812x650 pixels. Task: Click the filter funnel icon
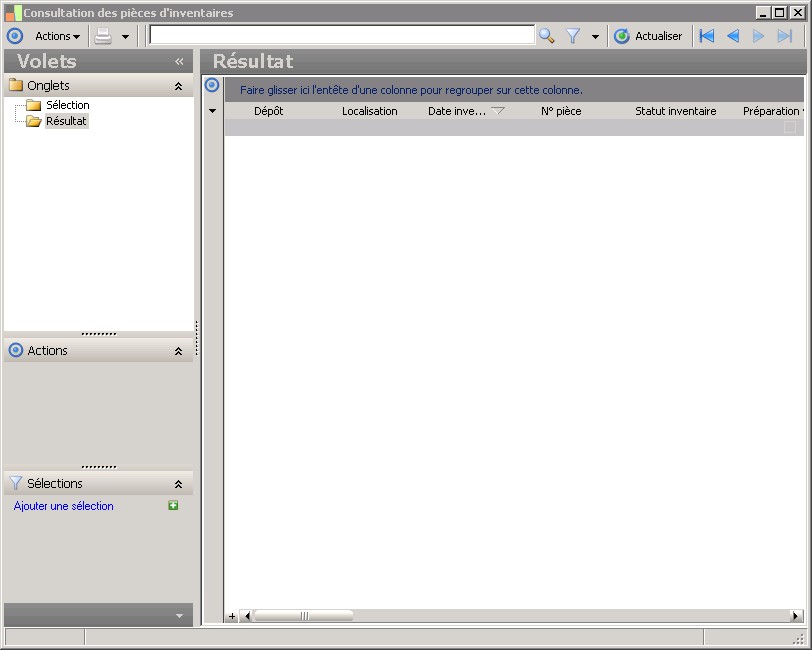[573, 36]
